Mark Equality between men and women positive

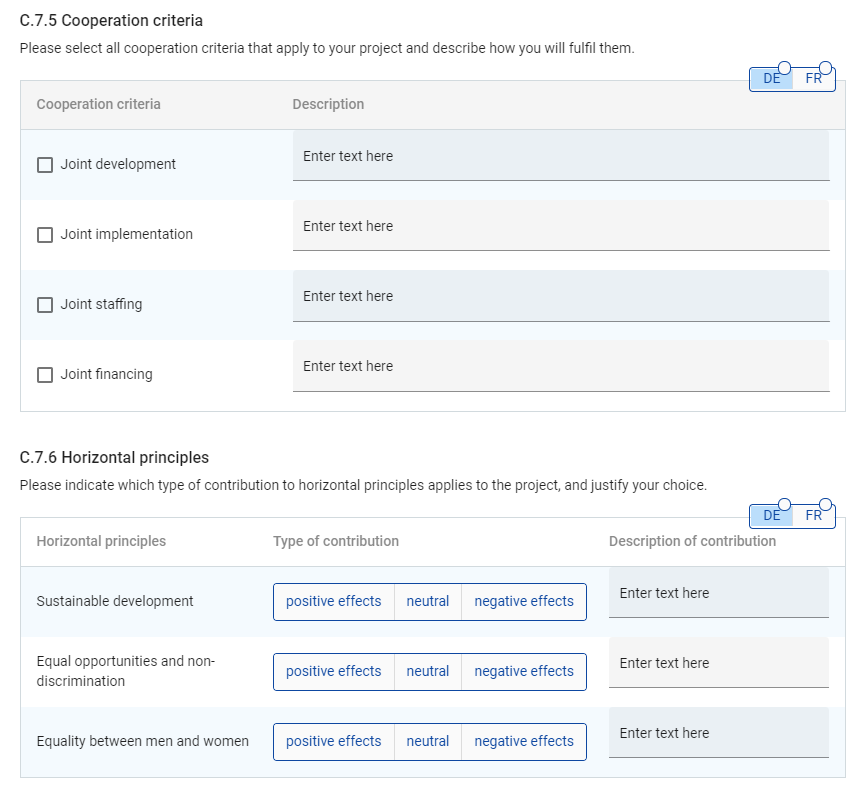click(x=333, y=742)
